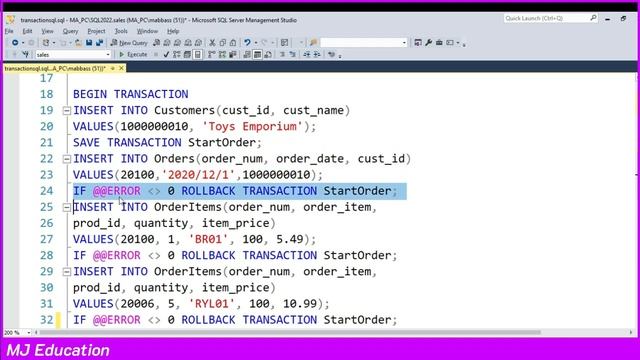640x360 pixels.
Task: Collapse INSERT INTO OrderItems block at line 25
Action: [67, 207]
